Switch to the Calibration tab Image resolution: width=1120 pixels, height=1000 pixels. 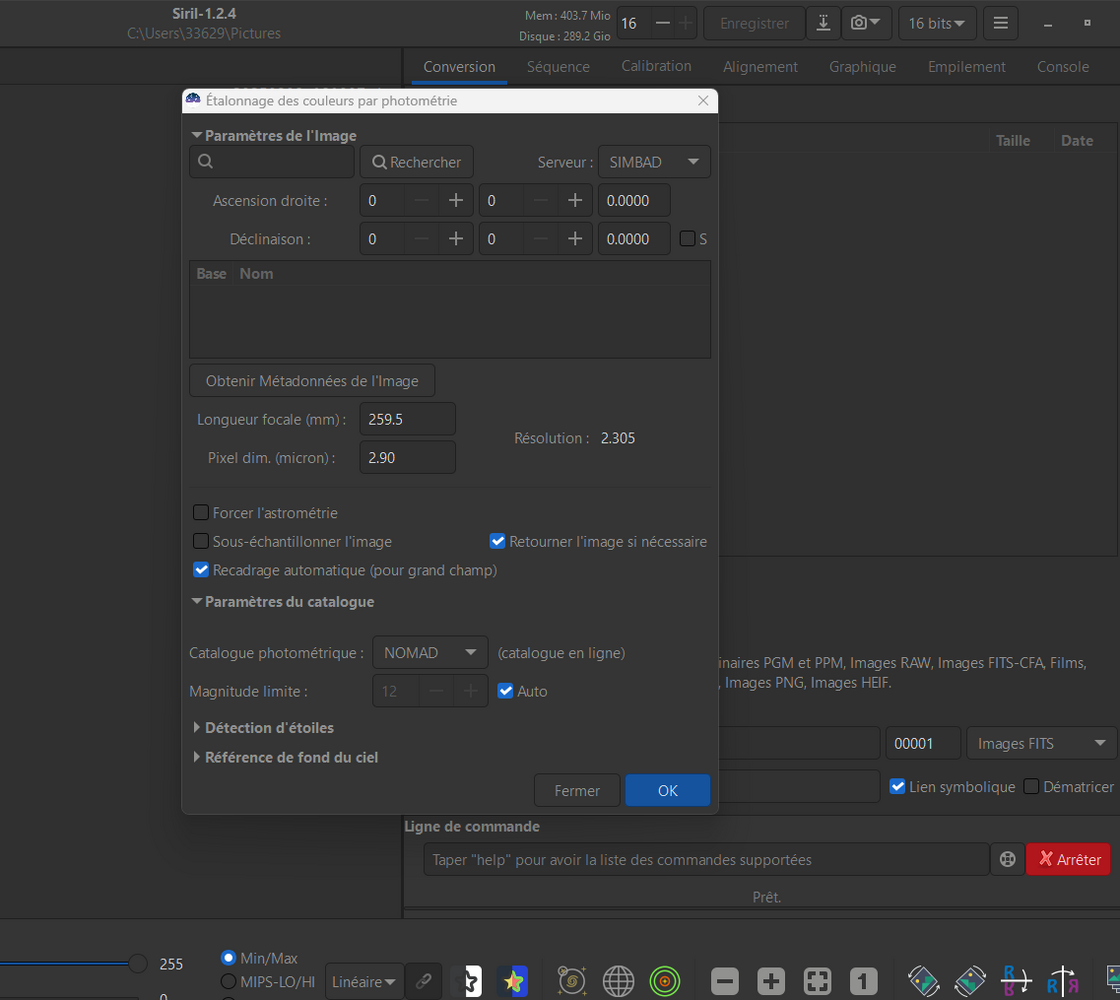point(656,67)
